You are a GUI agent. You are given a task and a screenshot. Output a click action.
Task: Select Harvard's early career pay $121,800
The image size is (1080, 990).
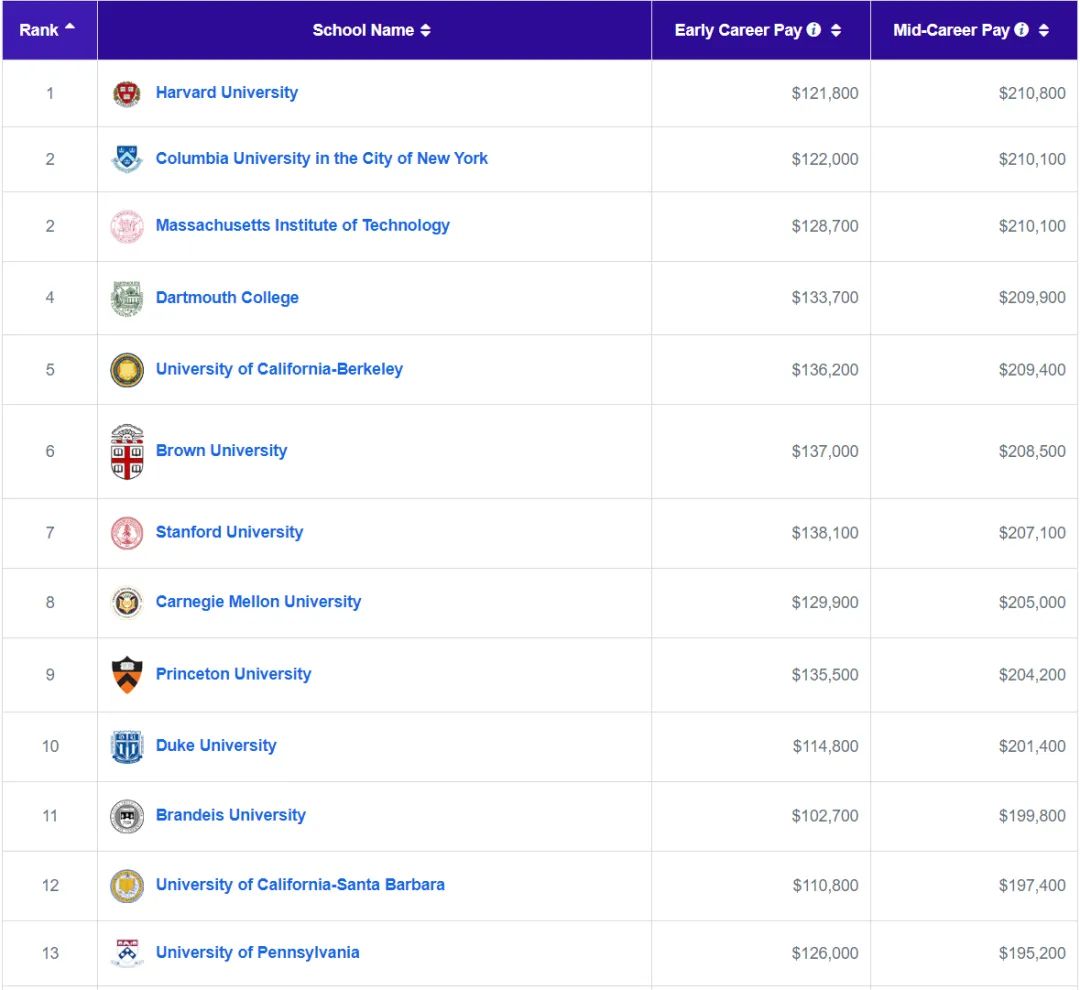pos(824,93)
